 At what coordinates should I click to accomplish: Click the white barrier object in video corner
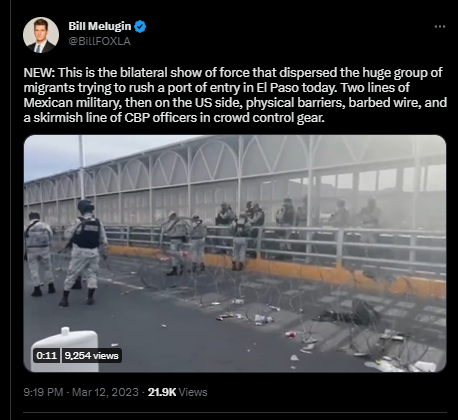click(65, 349)
